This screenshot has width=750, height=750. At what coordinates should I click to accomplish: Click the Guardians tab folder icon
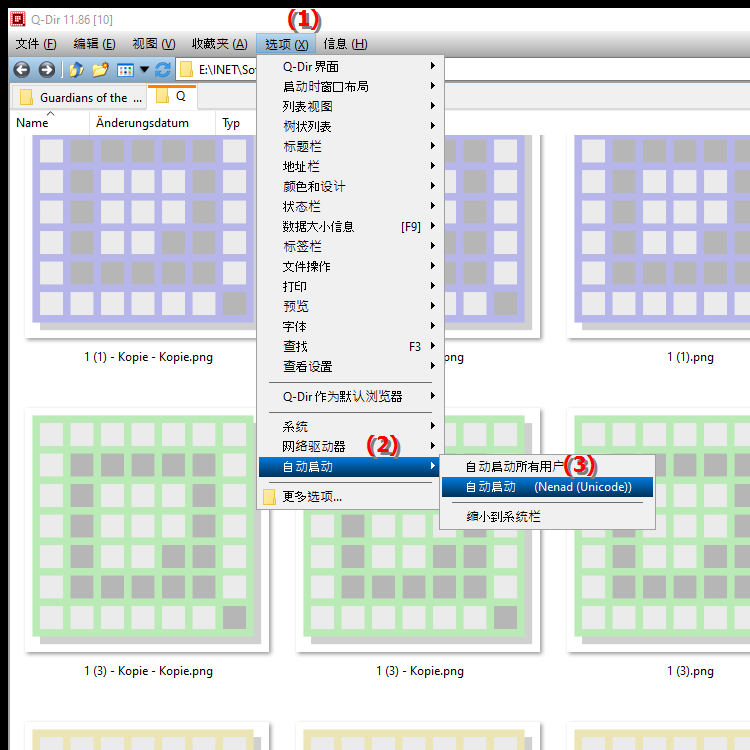click(26, 98)
